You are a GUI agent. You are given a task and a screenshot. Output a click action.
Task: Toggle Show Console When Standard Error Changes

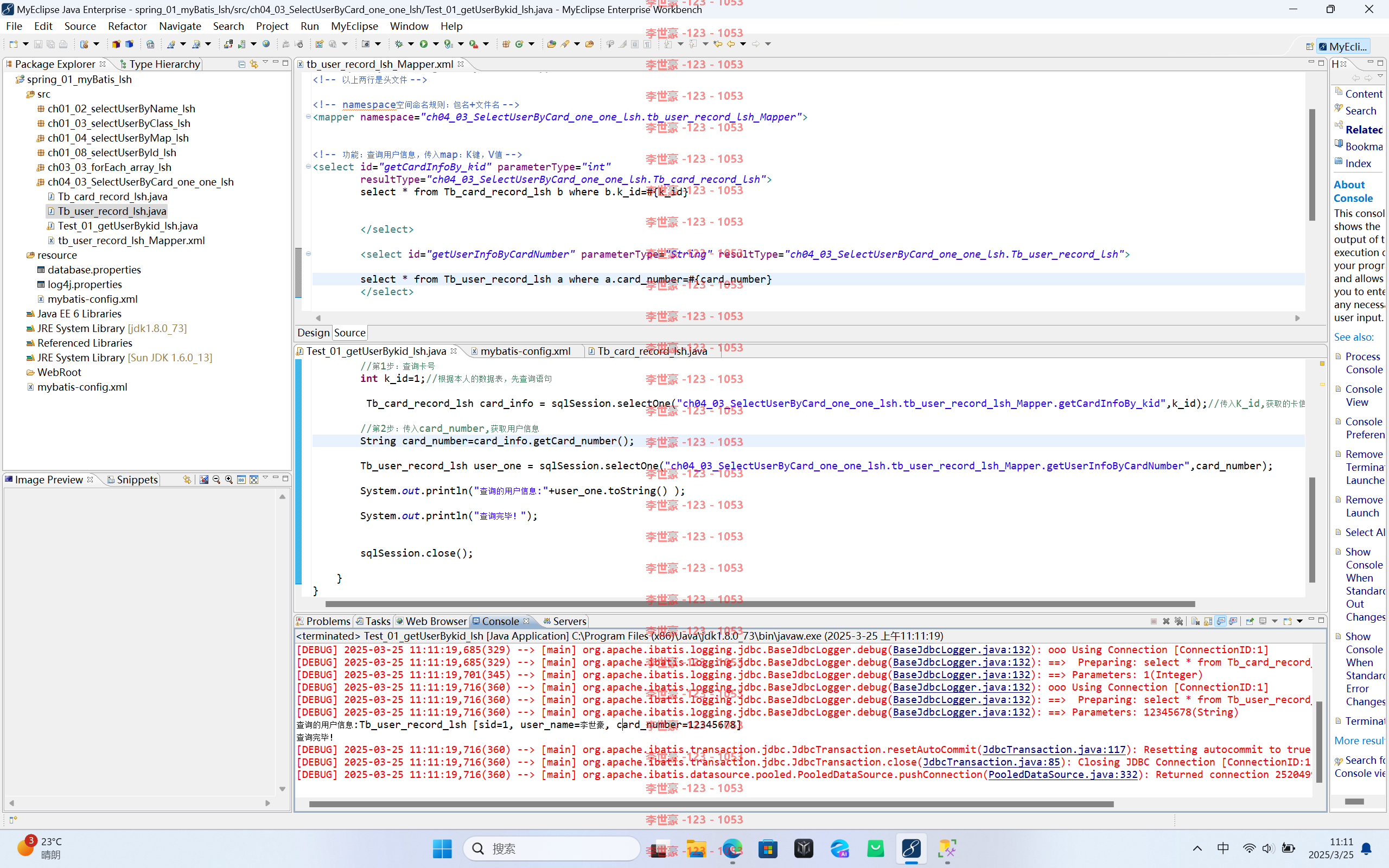[1233, 621]
